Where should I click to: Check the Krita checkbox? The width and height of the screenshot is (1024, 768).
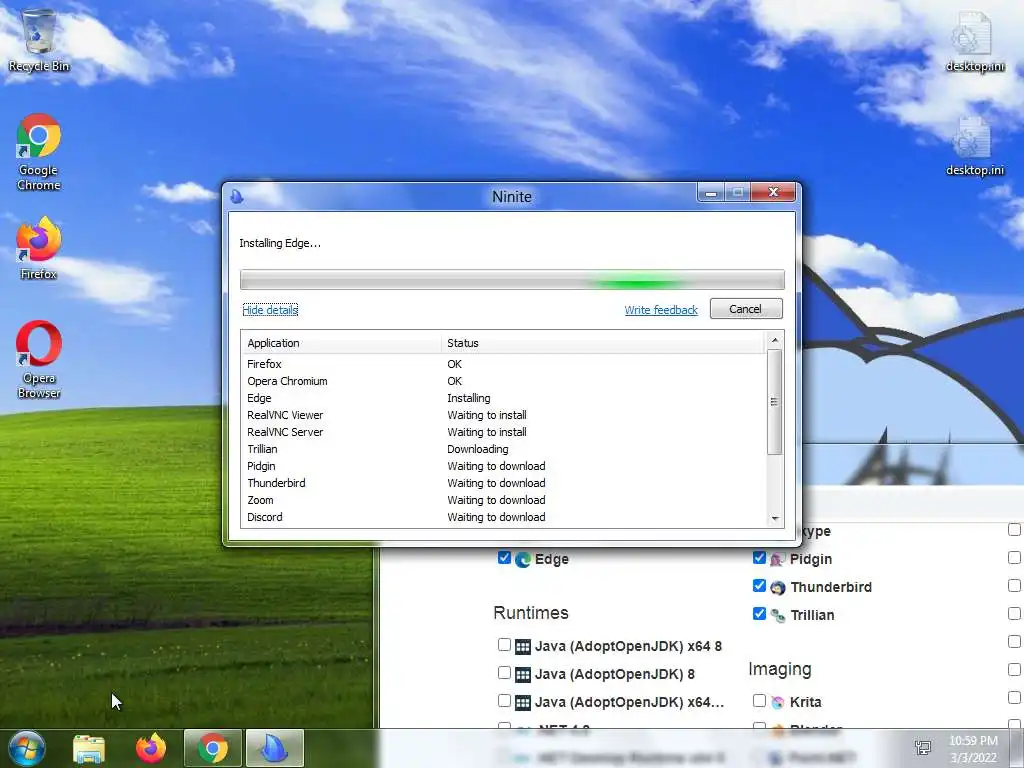pyautogui.click(x=759, y=701)
